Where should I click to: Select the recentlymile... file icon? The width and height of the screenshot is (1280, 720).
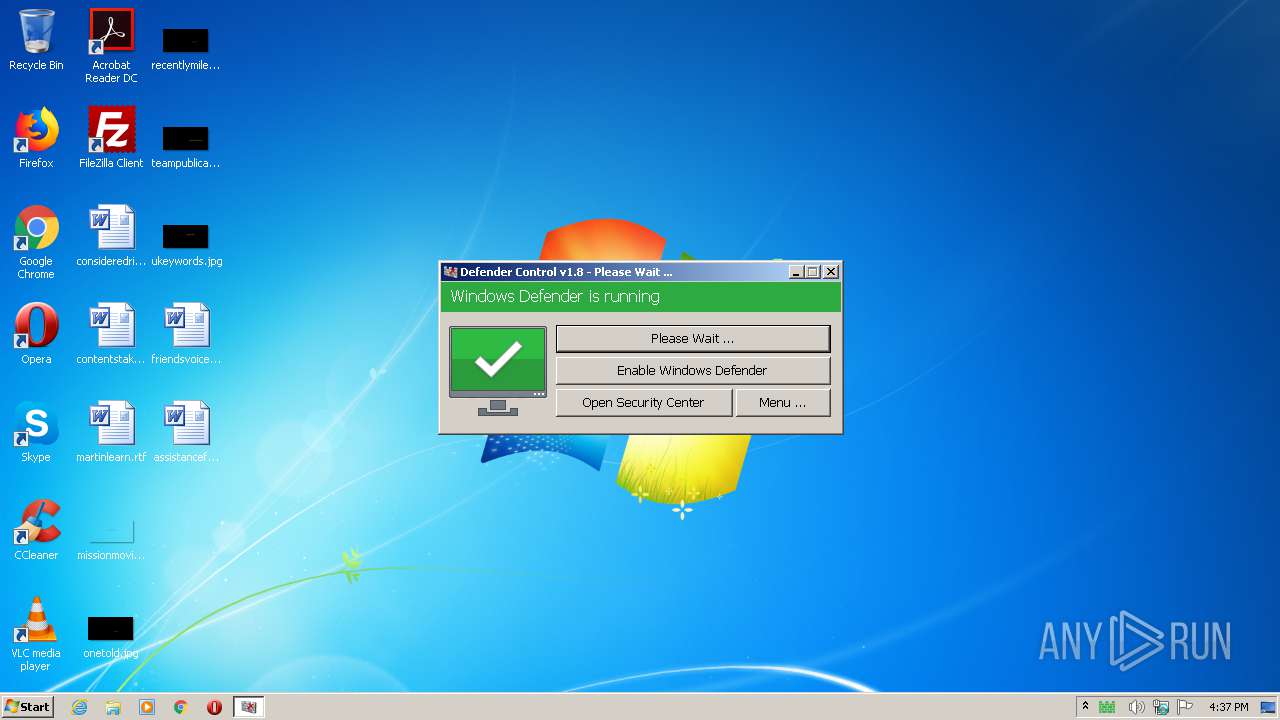[x=186, y=49]
